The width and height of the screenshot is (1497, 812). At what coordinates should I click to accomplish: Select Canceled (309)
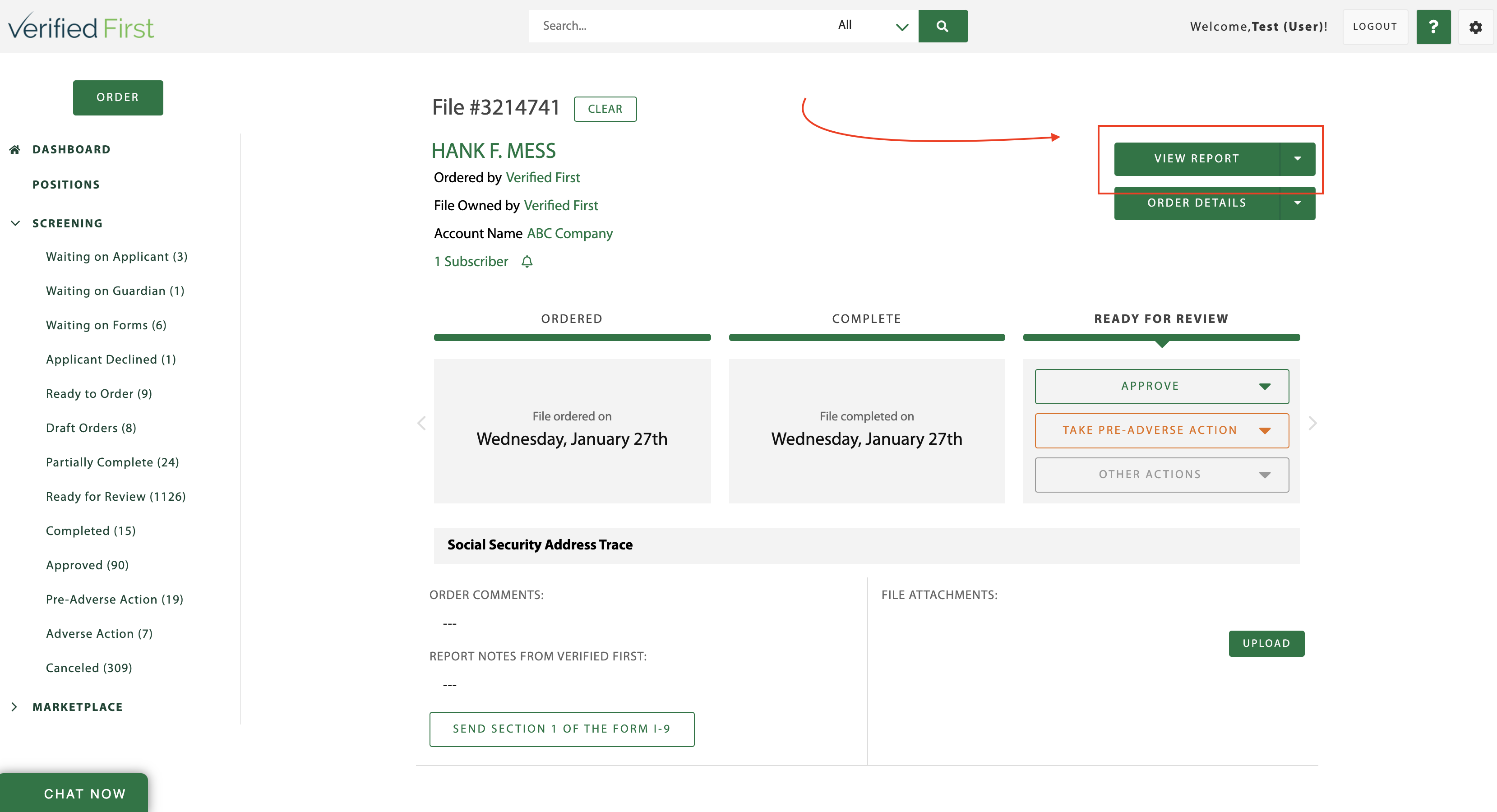(x=89, y=668)
